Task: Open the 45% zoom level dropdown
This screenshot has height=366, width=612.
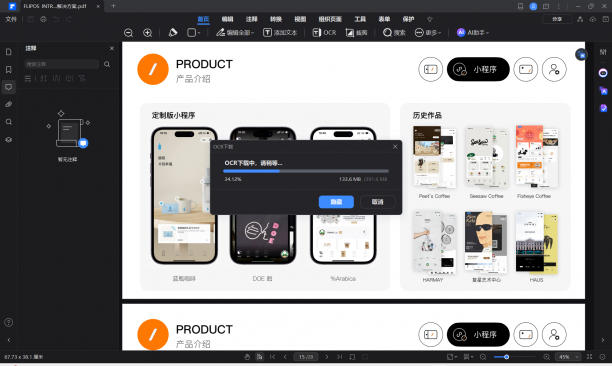Action: (x=569, y=357)
